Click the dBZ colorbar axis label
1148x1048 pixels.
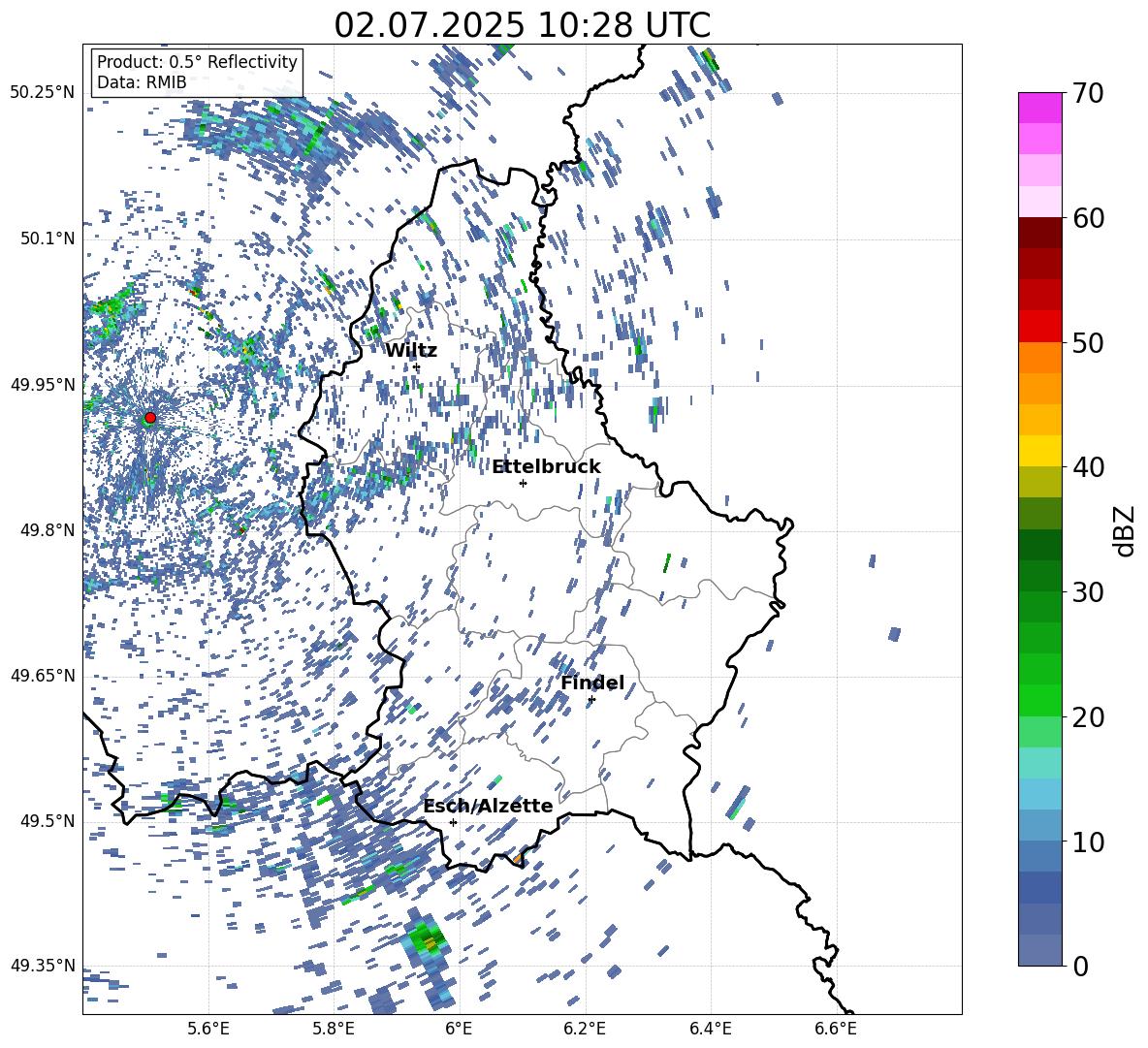pyautogui.click(x=1125, y=530)
